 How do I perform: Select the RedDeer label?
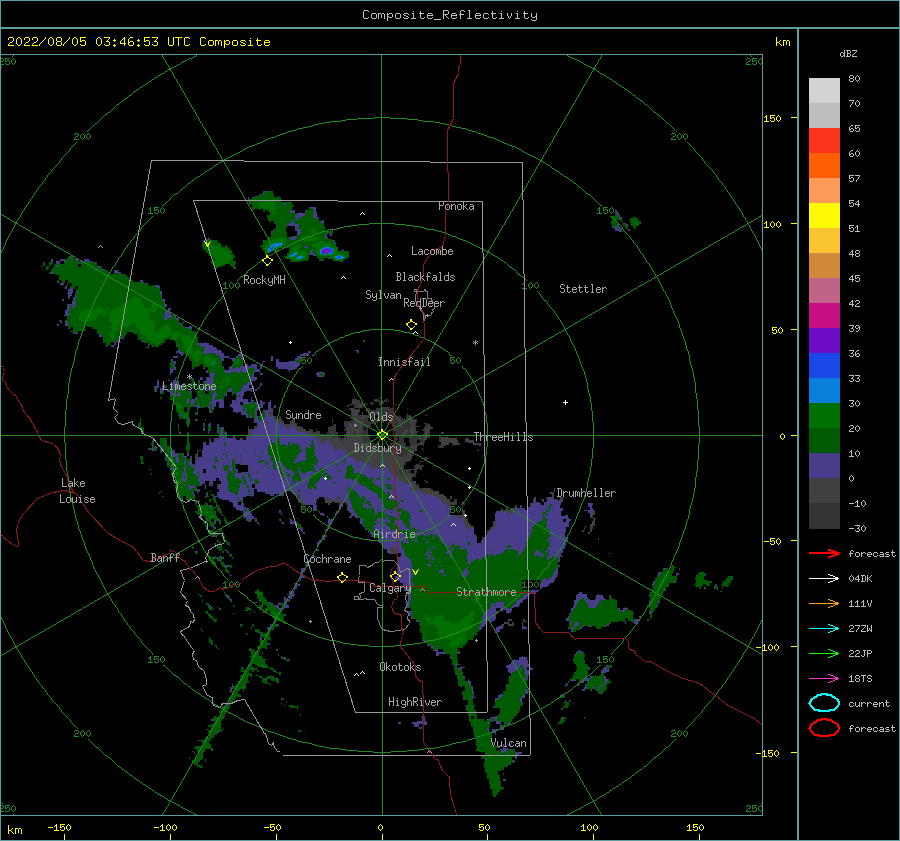point(424,303)
